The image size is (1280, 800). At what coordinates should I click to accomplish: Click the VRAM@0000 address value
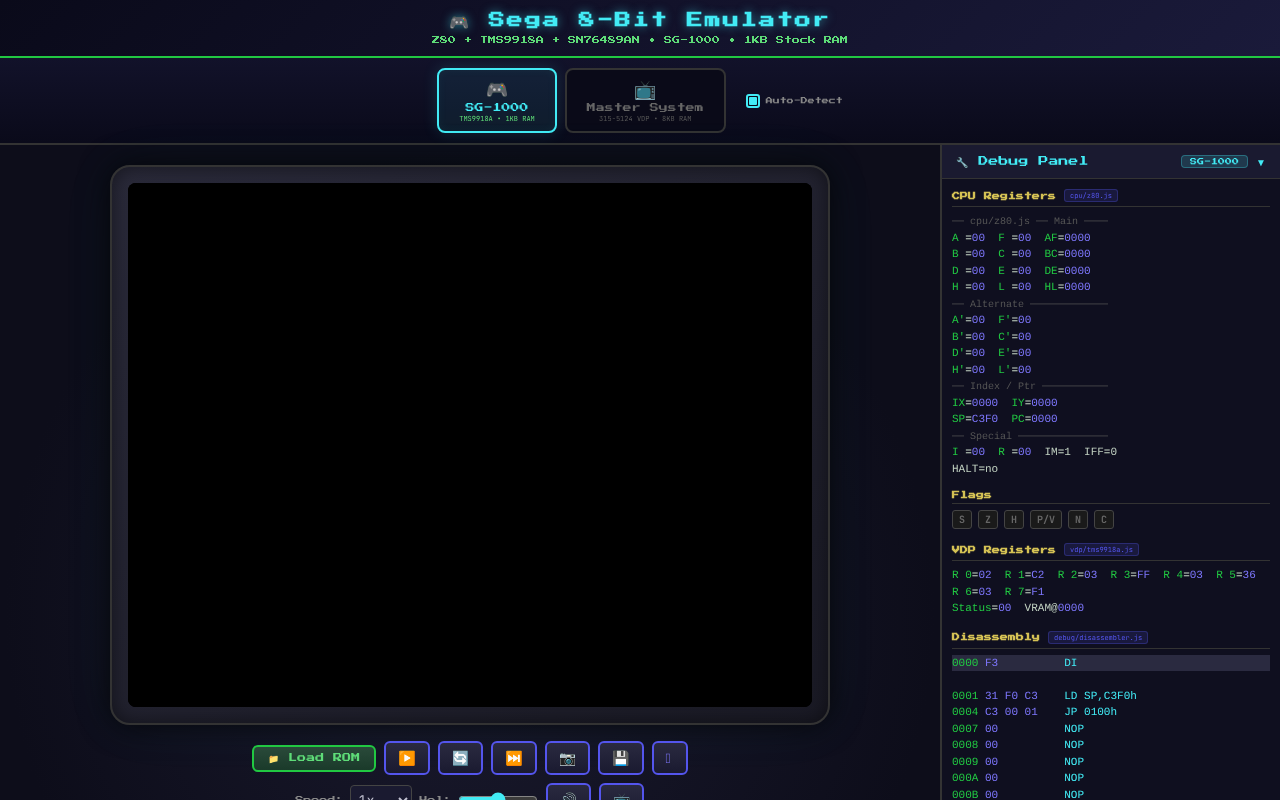pos(1054,608)
